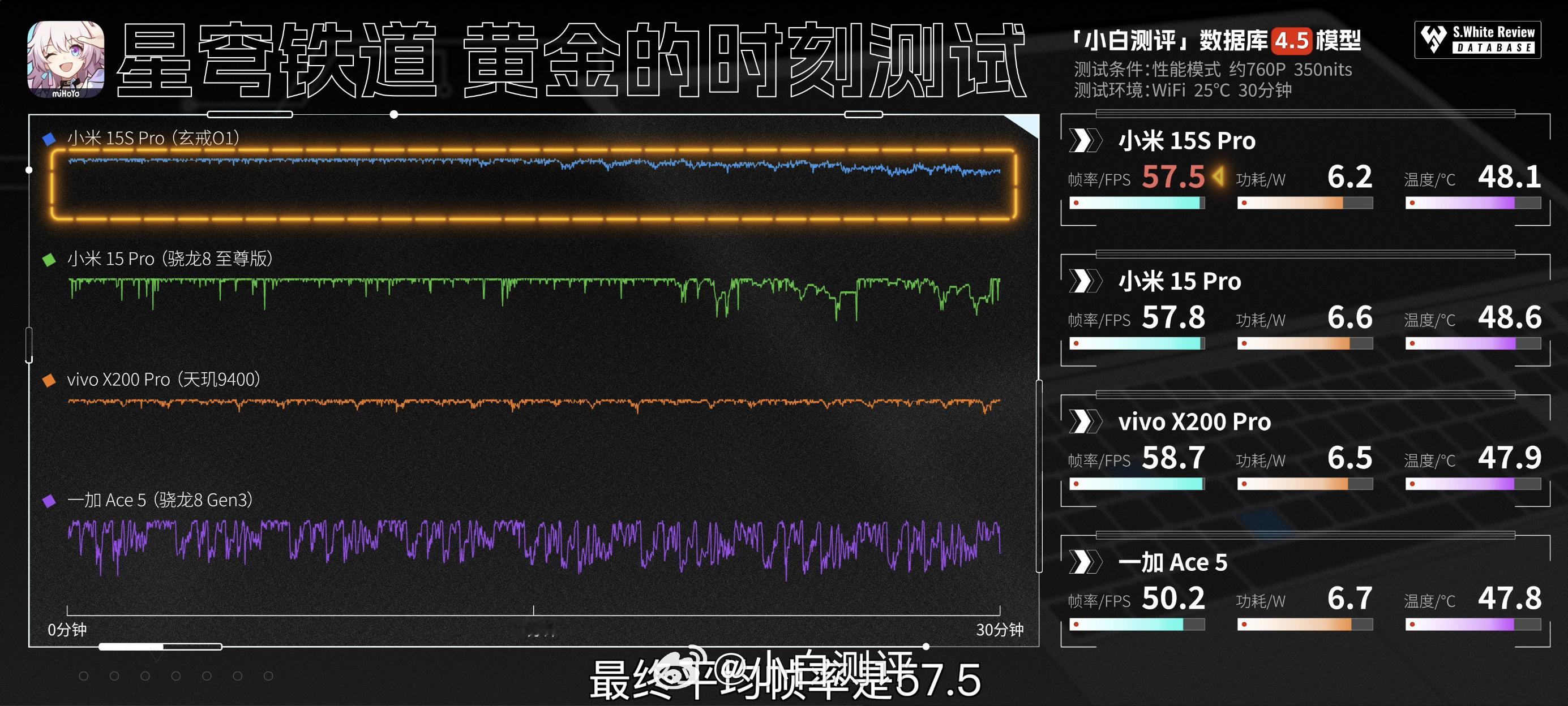The image size is (1568, 706).
Task: Click the vivo X200 Pro card heading
Action: coord(1194,422)
